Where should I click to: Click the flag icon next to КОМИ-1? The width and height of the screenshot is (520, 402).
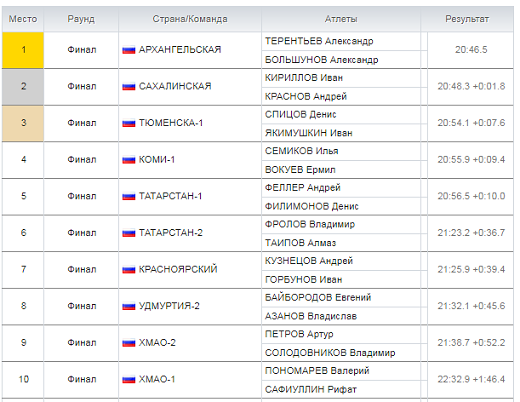tap(129, 160)
